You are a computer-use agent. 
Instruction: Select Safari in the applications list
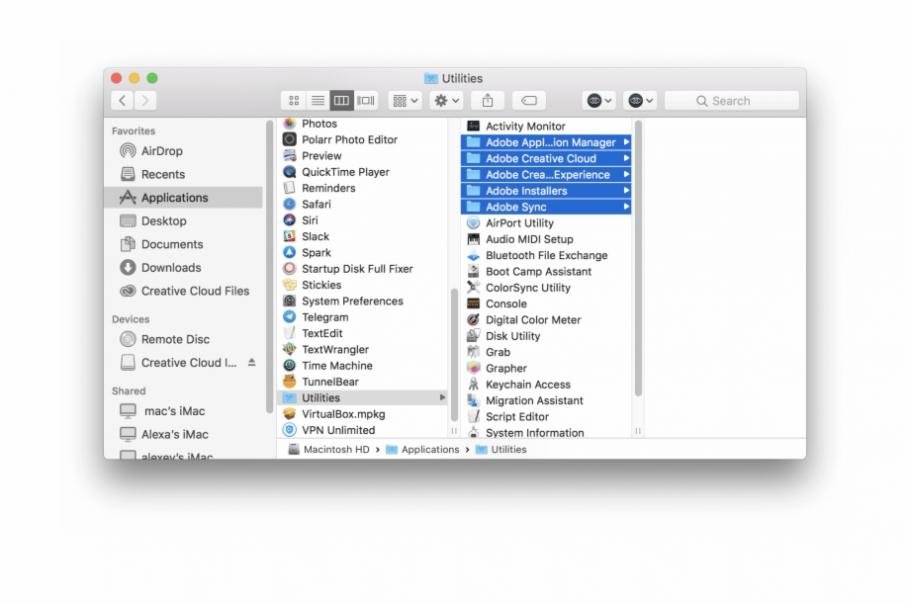[364, 204]
